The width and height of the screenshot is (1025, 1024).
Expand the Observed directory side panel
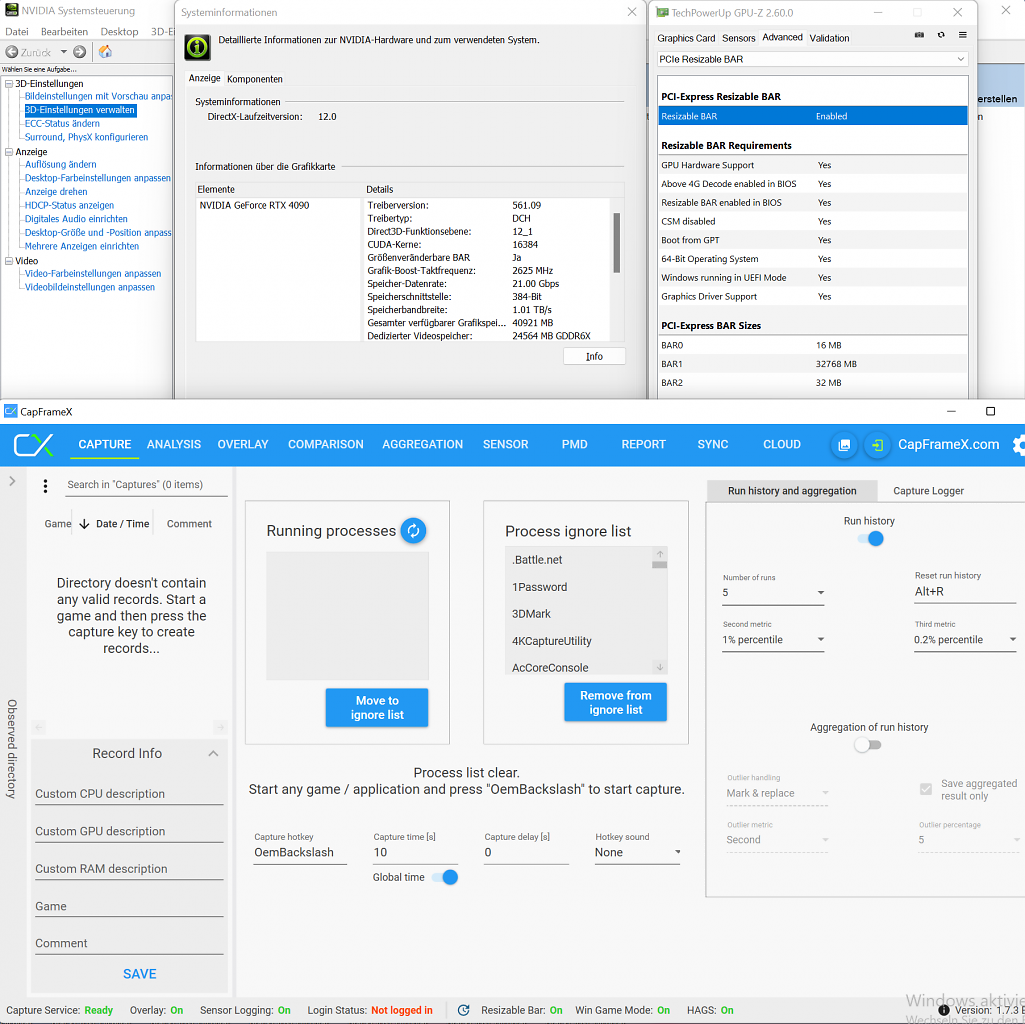click(12, 481)
